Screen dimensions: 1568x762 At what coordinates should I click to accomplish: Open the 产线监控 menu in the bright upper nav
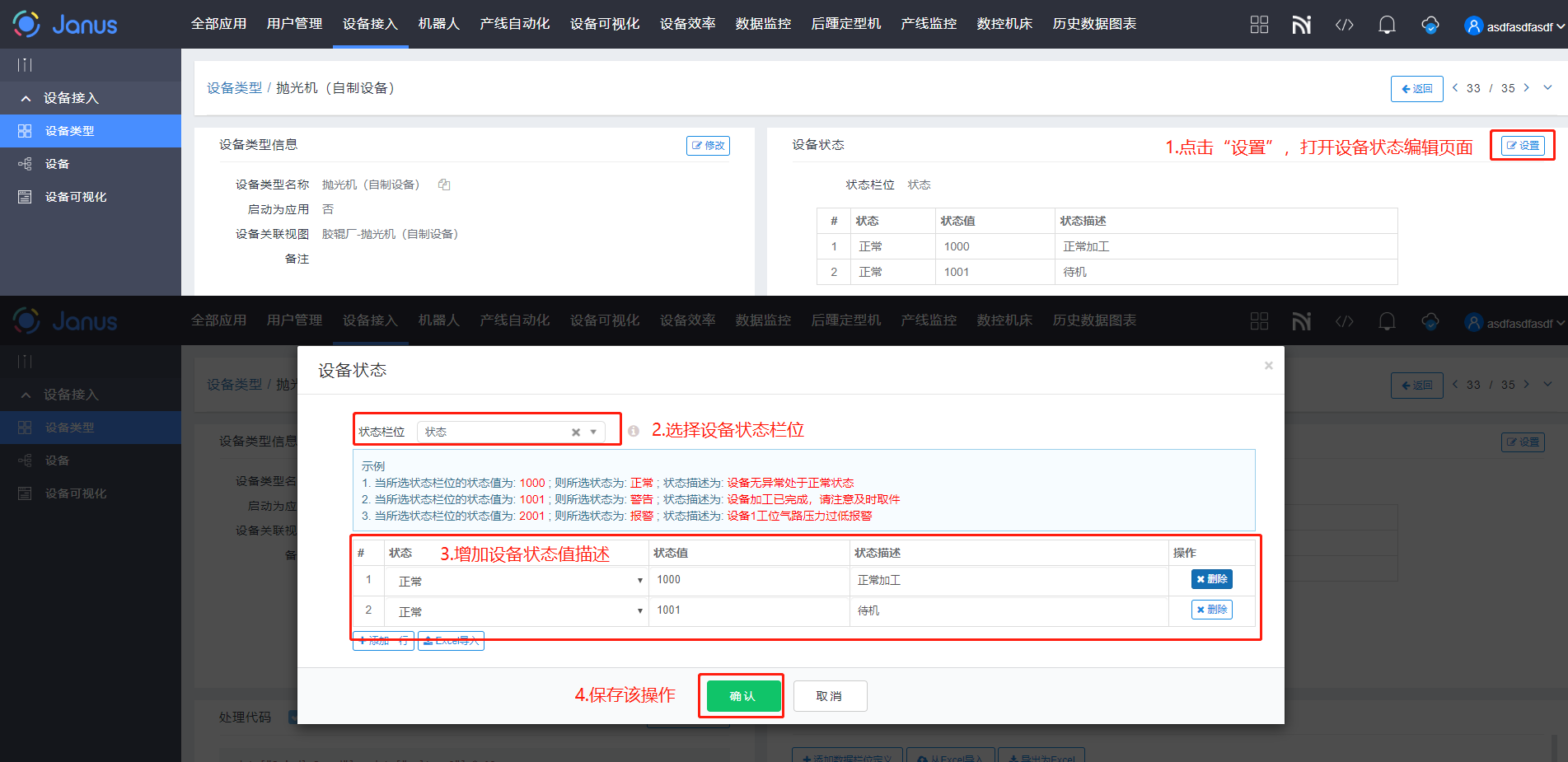coord(929,24)
